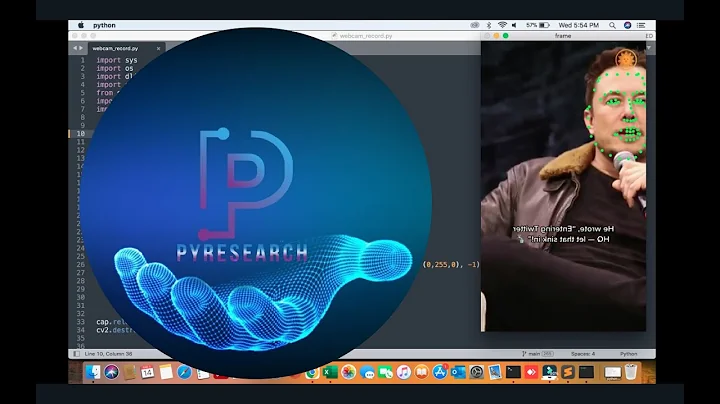Launch Safari from the Dock

184,372
